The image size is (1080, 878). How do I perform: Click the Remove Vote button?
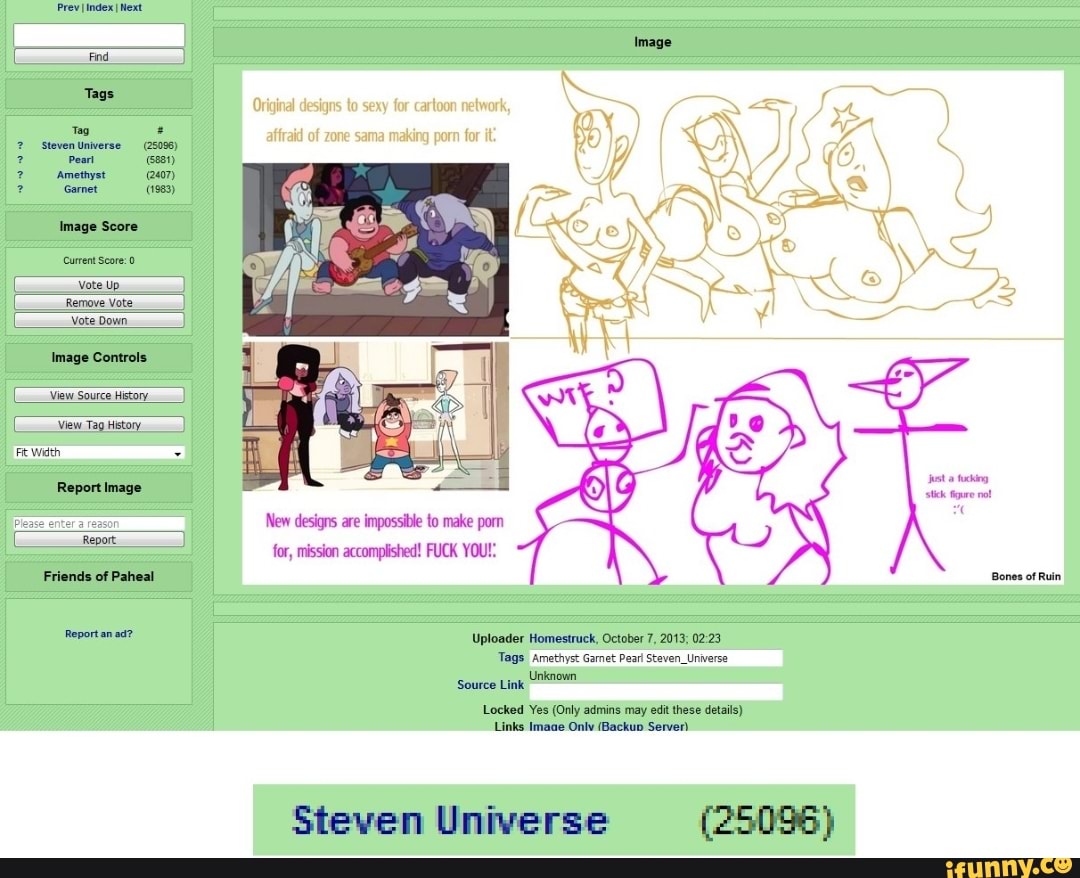tap(99, 303)
